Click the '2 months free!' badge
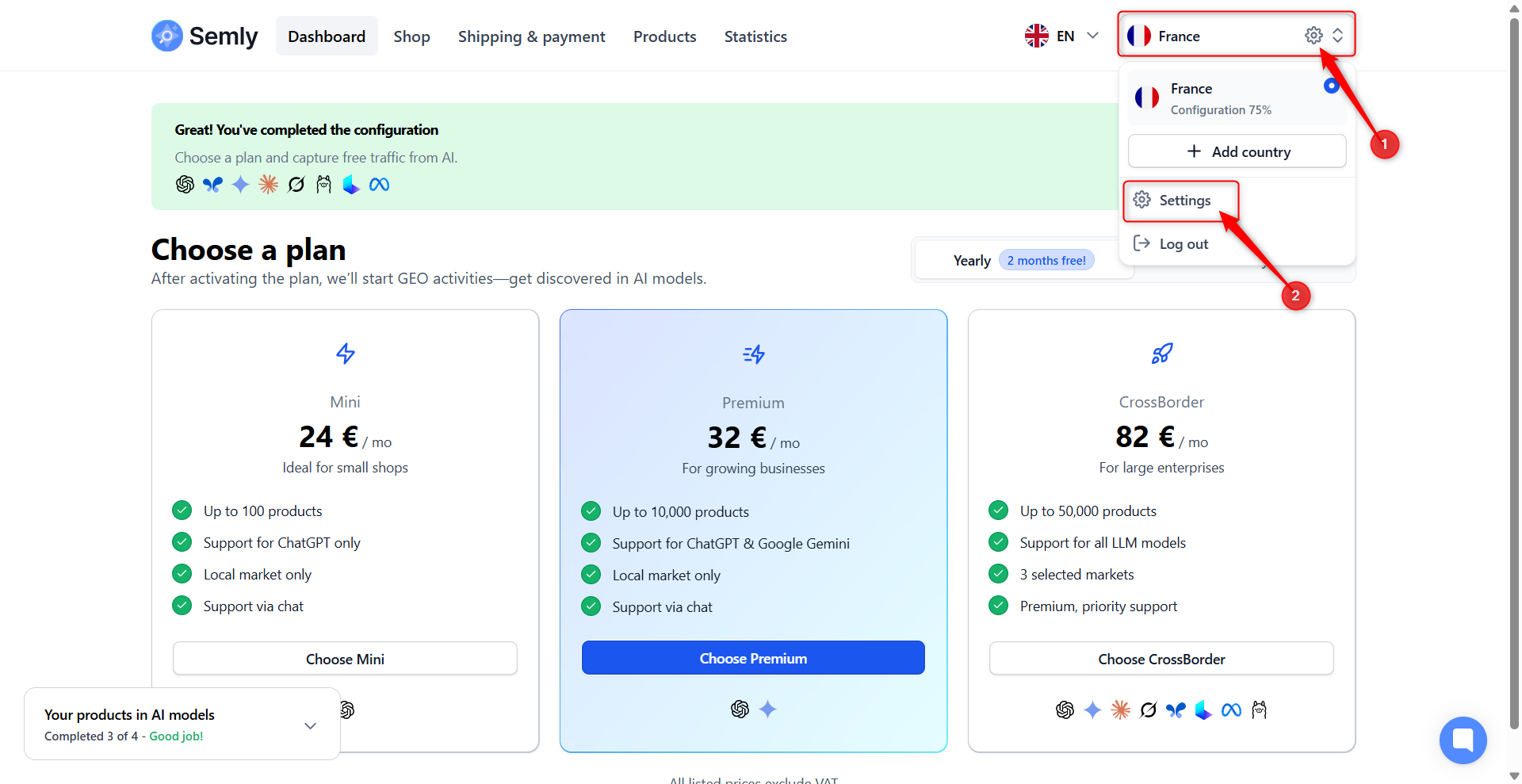This screenshot has height=784, width=1522. click(1046, 261)
